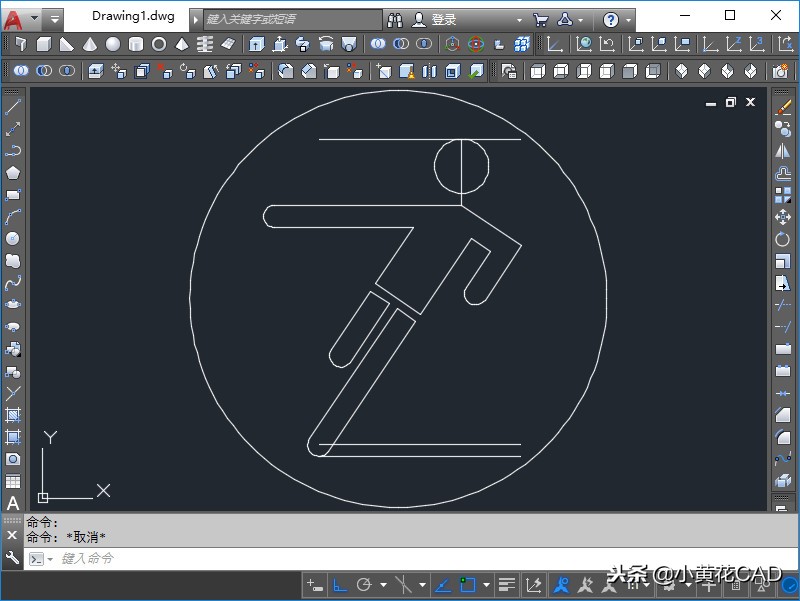Viewport: 800px width, 601px height.
Task: Choose the Multiline Text tool
Action: tap(13, 503)
